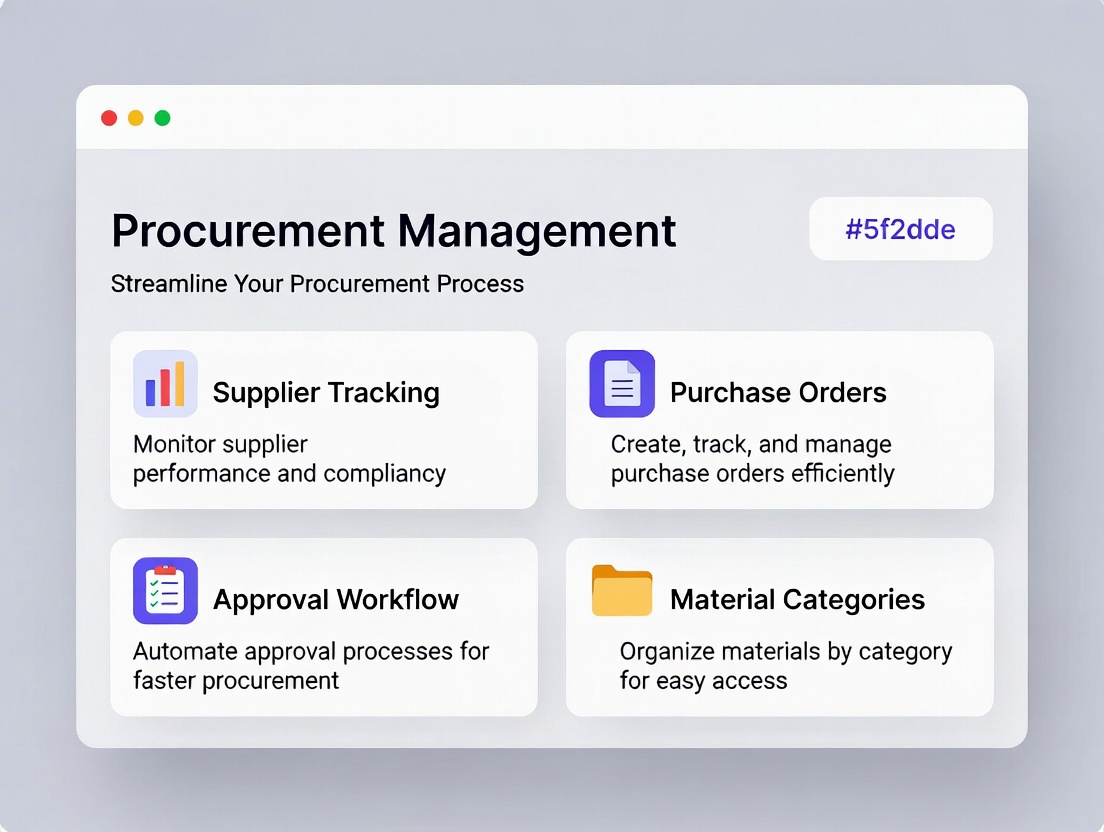Click the Approval Workflow checklist icon
This screenshot has height=832, width=1104.
click(165, 591)
